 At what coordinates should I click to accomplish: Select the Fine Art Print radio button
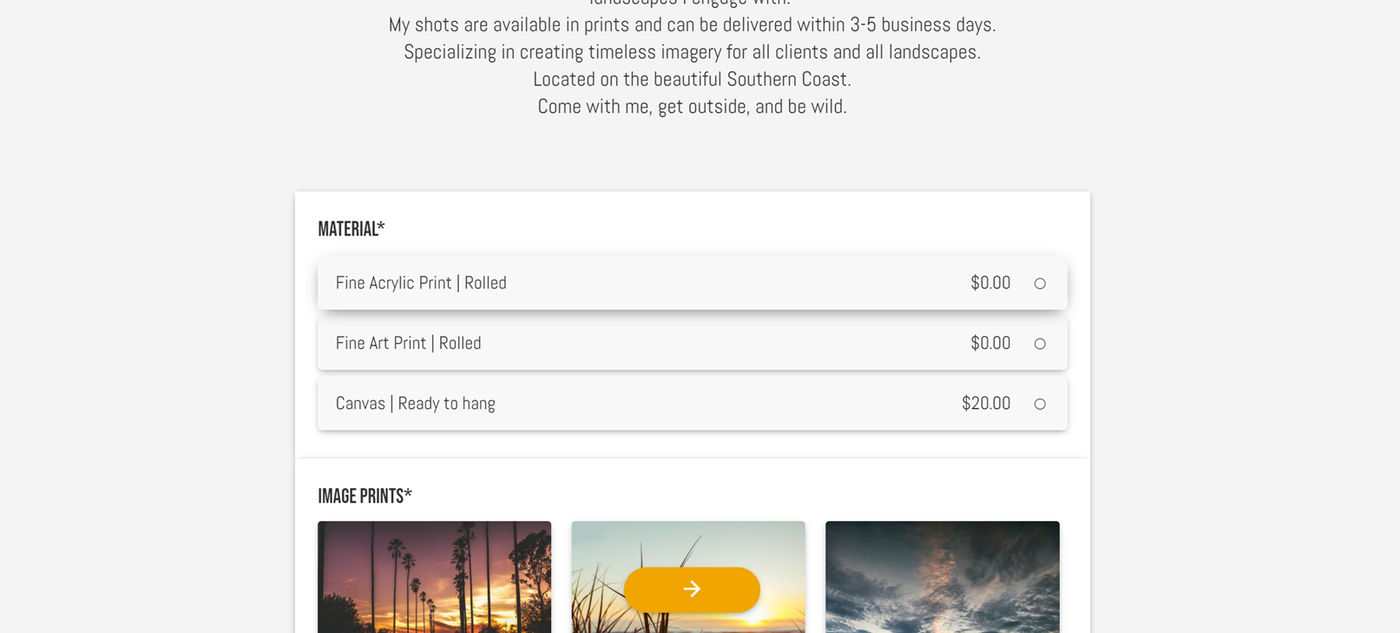point(1040,344)
